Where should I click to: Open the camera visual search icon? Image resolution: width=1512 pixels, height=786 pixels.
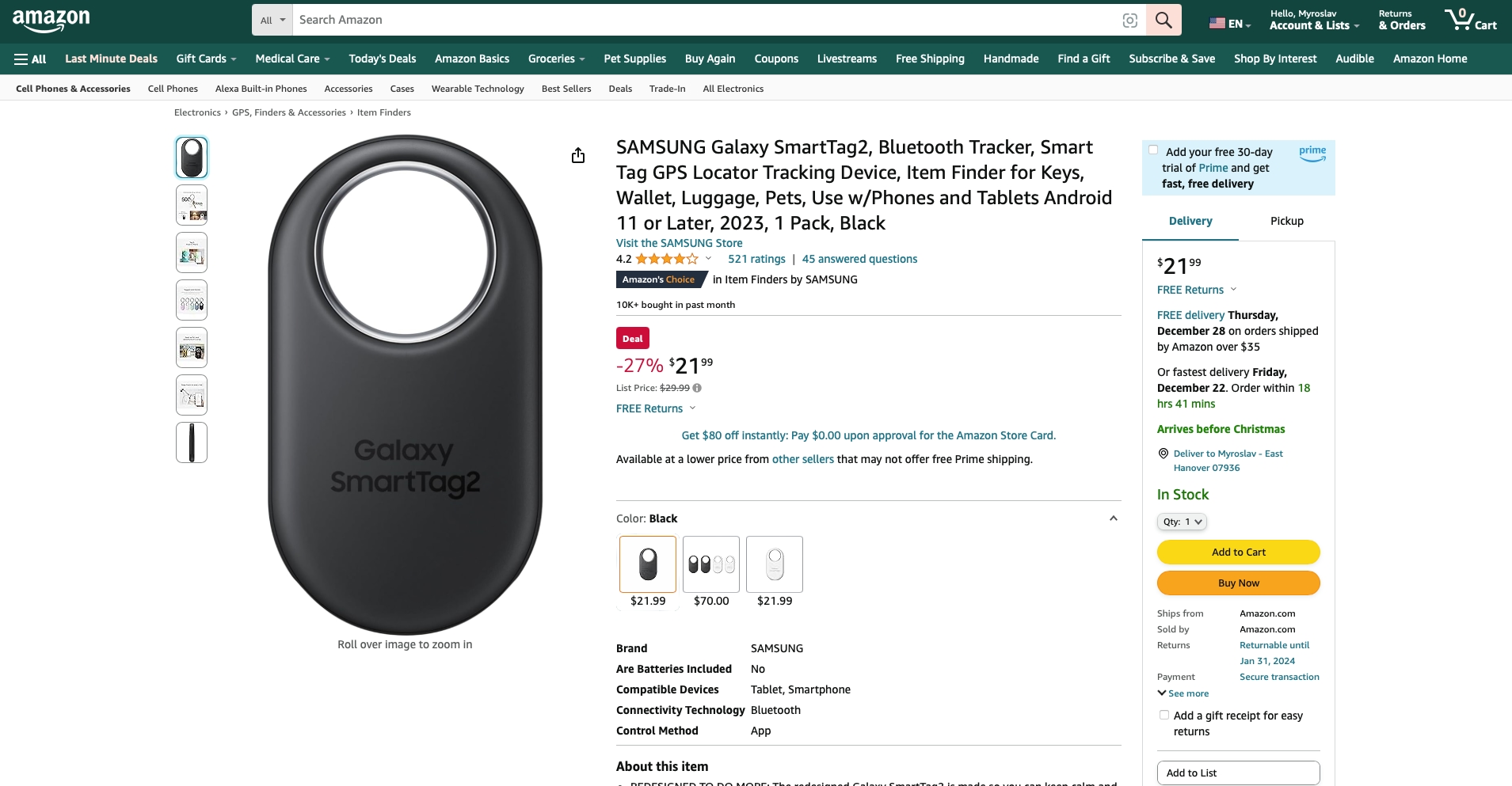[1130, 21]
